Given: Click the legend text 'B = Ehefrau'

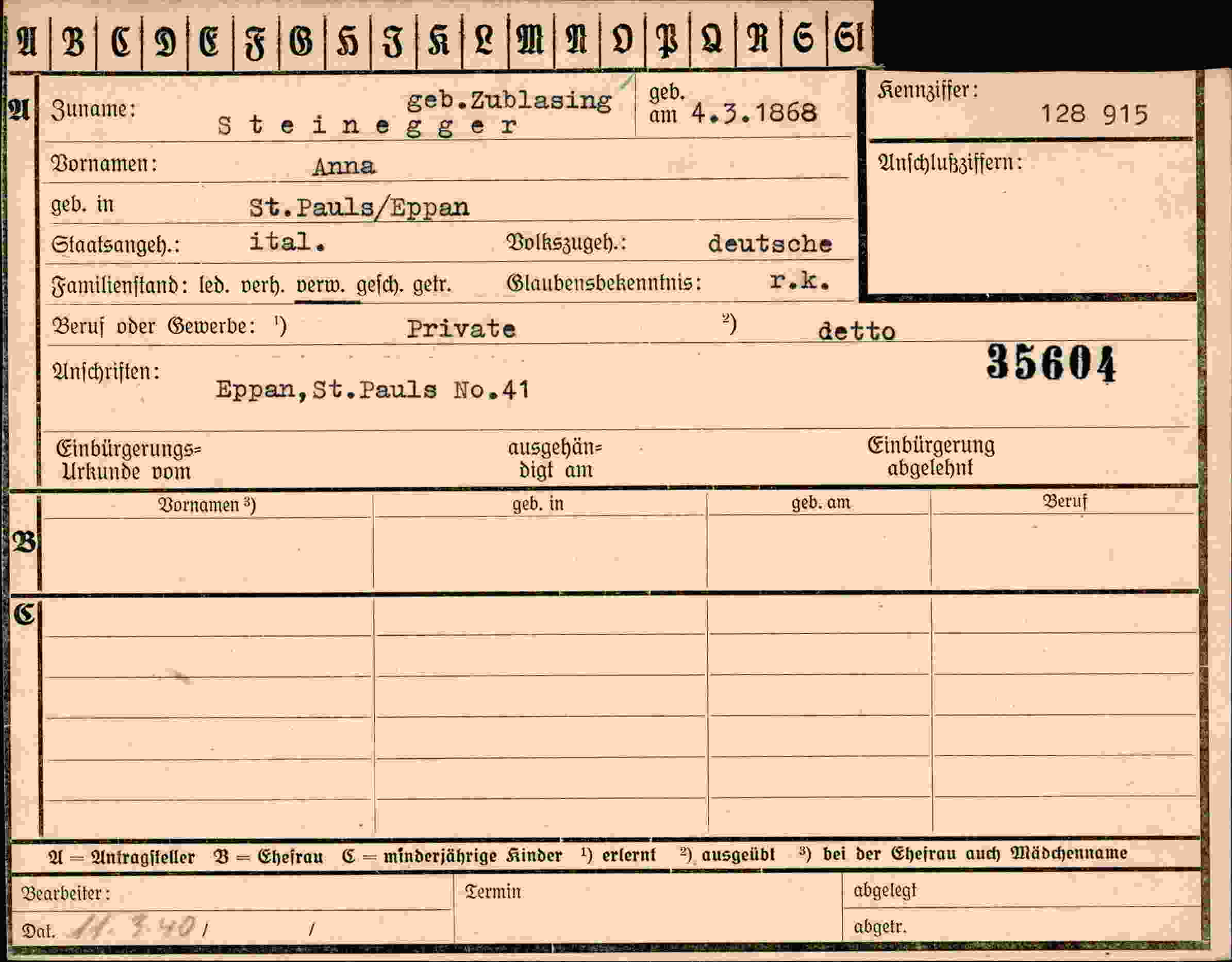Looking at the screenshot, I should tap(269, 857).
